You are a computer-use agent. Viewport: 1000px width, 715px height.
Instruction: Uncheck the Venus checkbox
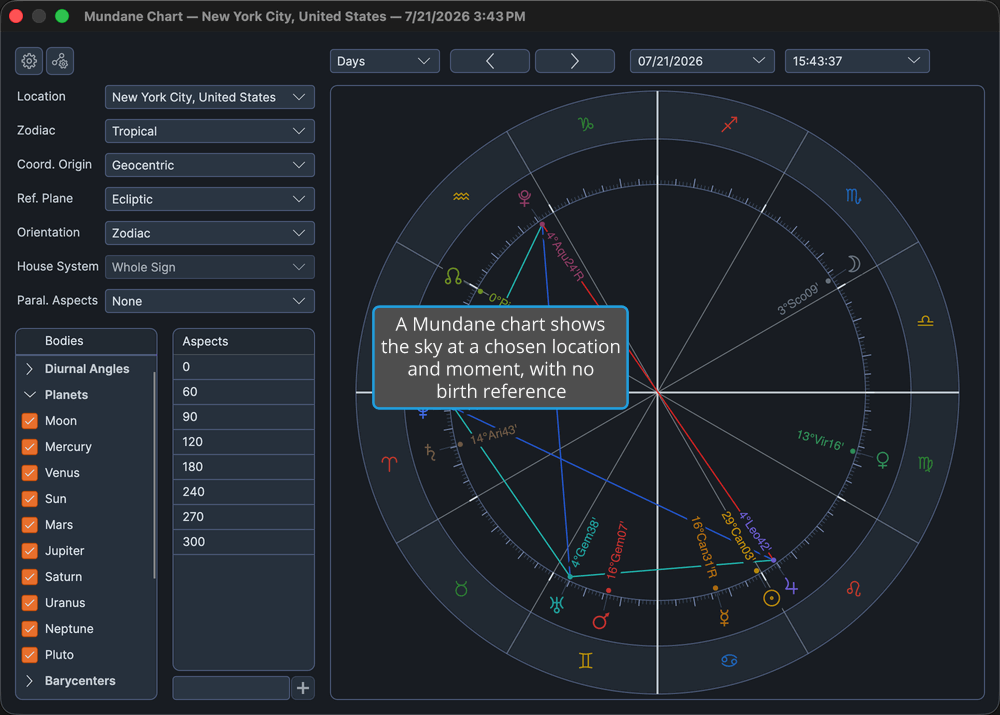click(x=29, y=473)
